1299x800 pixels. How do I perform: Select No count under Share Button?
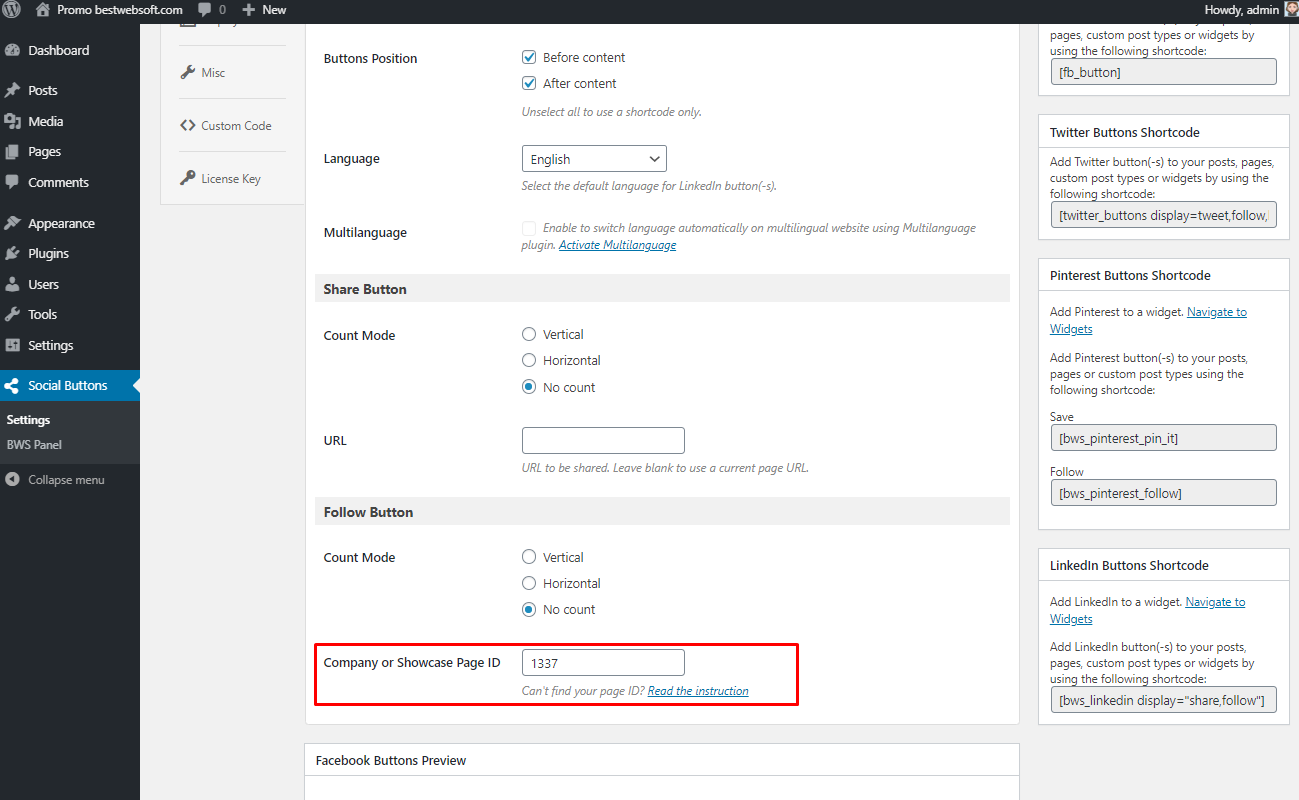(x=529, y=387)
